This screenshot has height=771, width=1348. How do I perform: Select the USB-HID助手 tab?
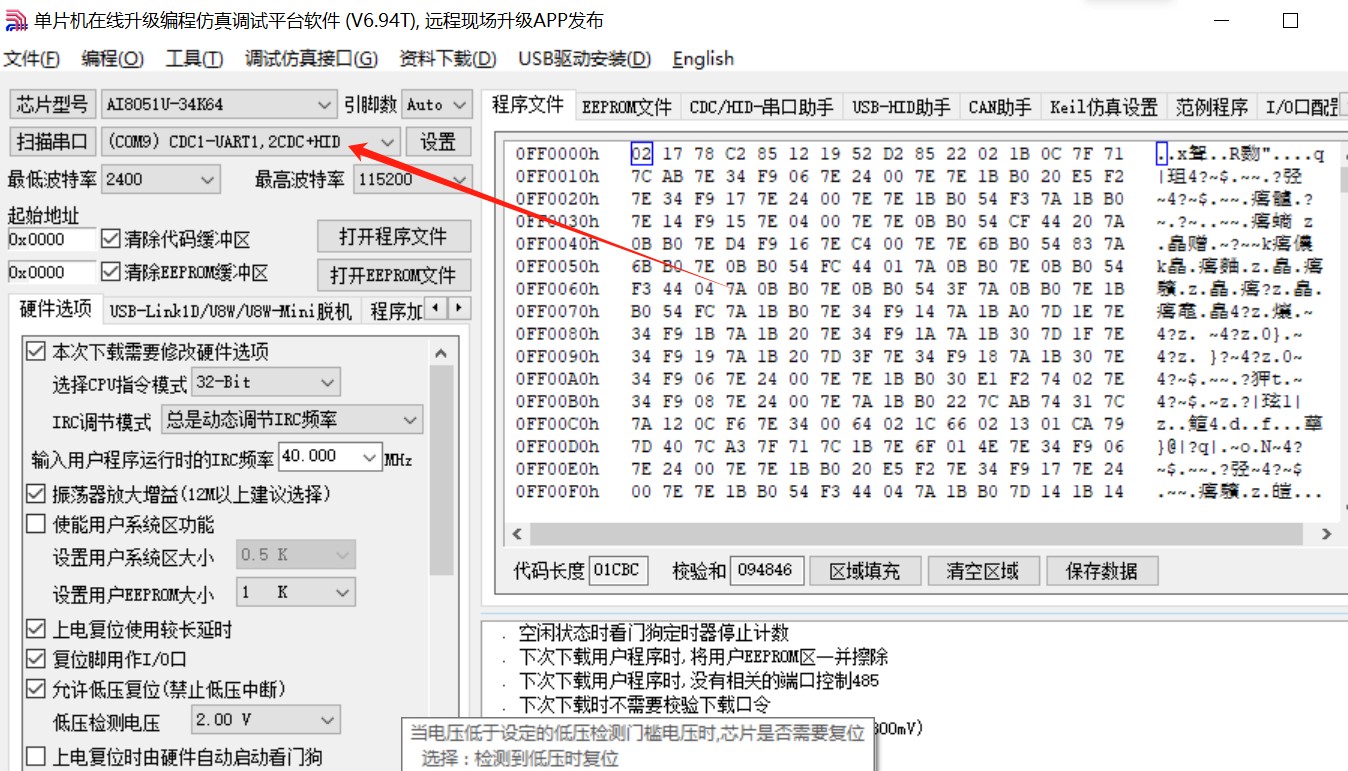click(x=901, y=107)
